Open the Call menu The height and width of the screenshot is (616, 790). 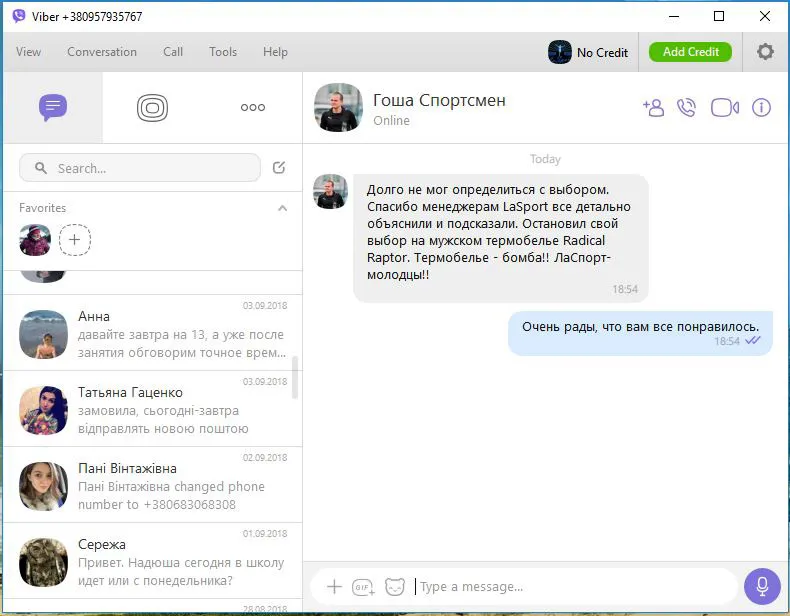click(x=173, y=52)
